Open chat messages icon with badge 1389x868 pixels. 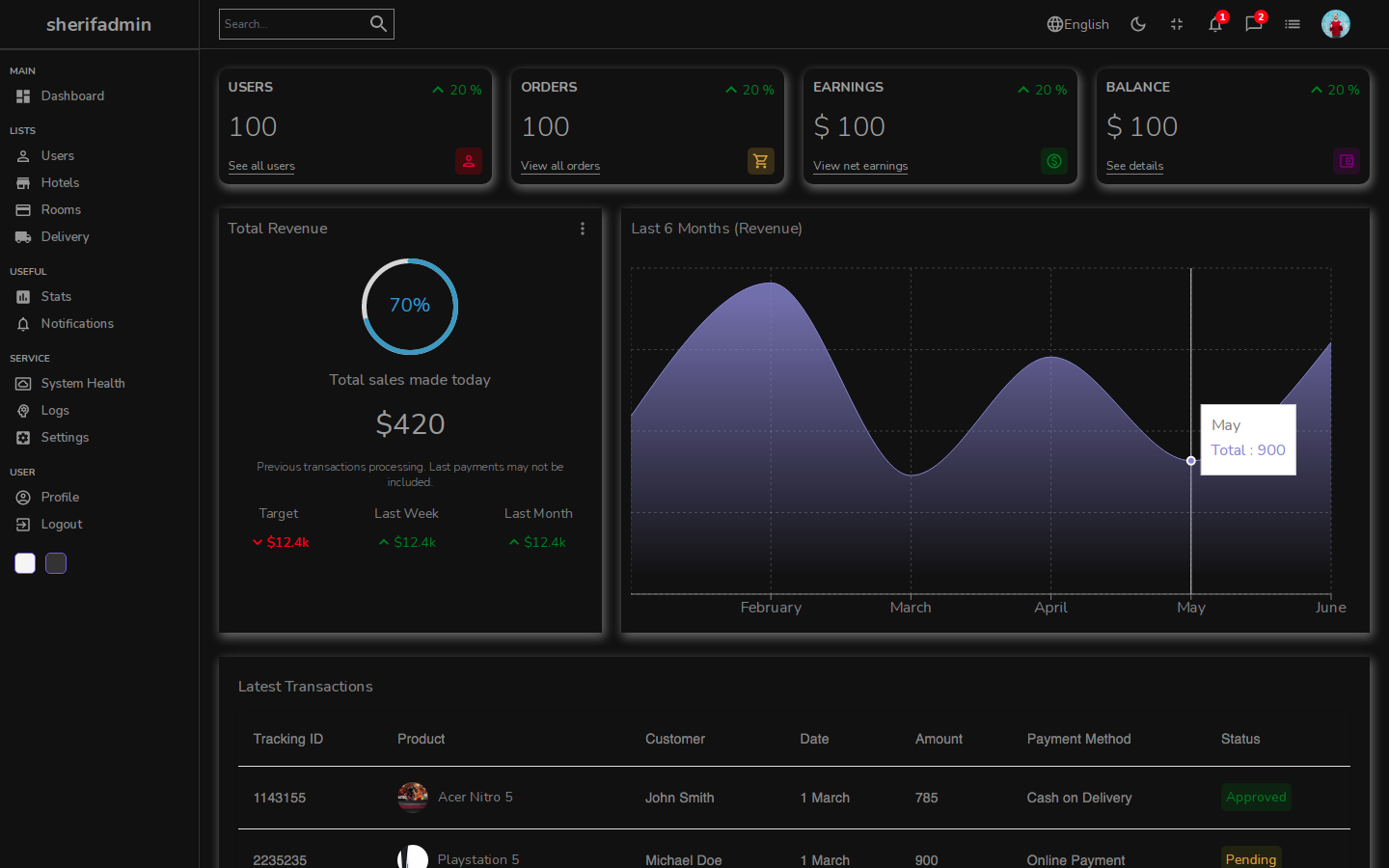point(1254,24)
